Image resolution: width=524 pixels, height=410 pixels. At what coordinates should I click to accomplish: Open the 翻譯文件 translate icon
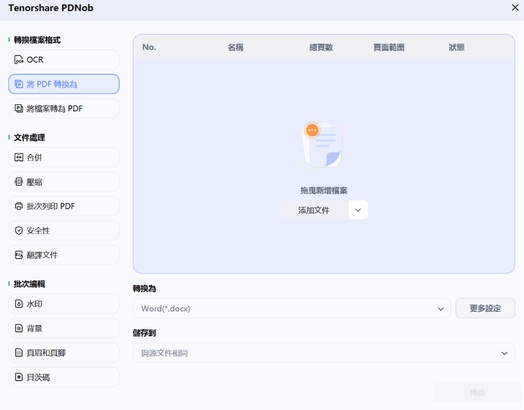[x=19, y=255]
